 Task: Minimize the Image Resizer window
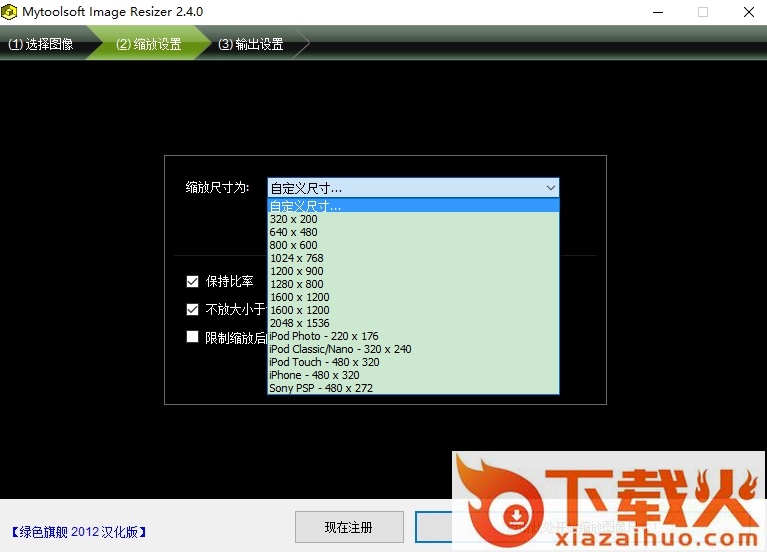coord(658,12)
